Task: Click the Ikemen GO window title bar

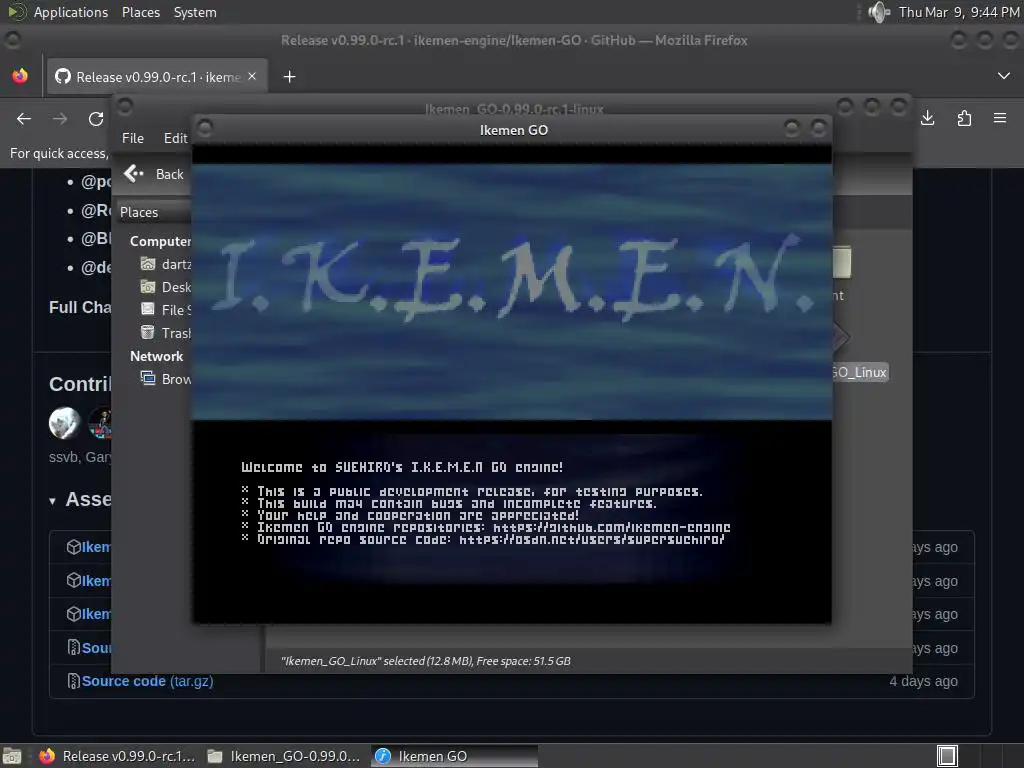Action: coord(513,130)
